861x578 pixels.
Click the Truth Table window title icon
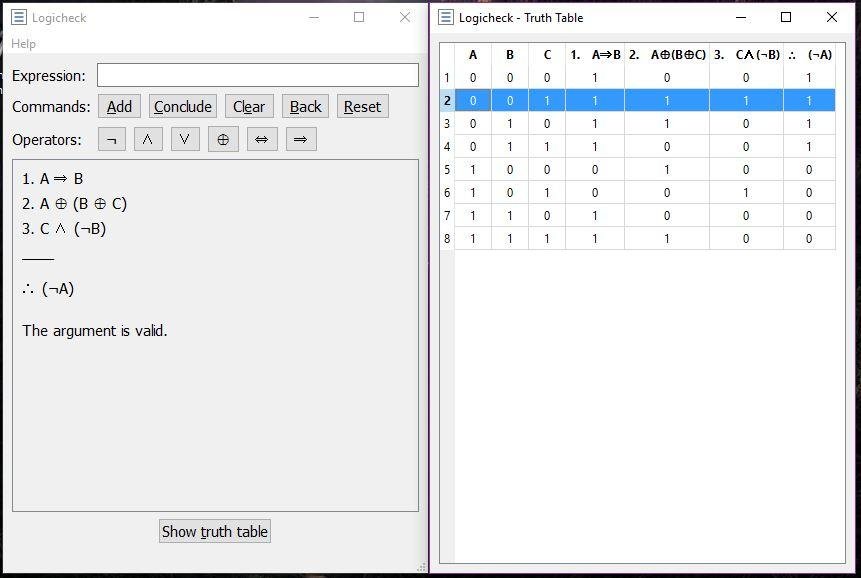coord(446,18)
